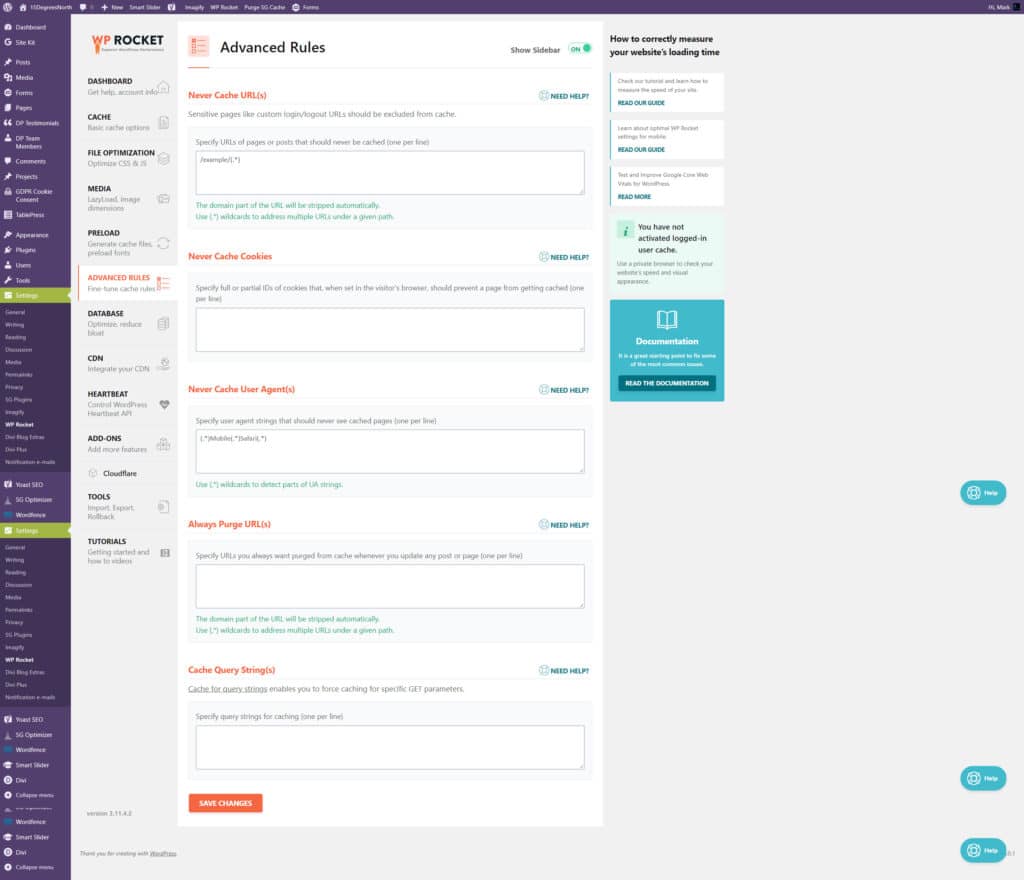
Task: Click READ OUR GUIDE about measuring speed
Action: (x=641, y=103)
